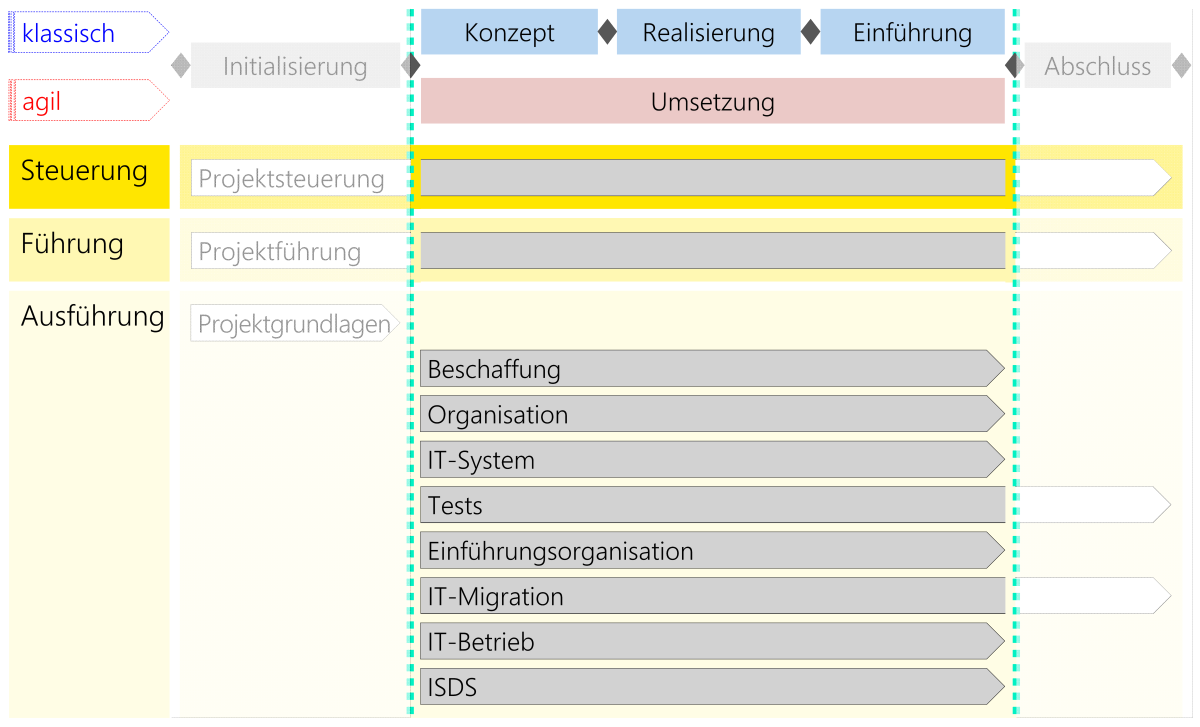Click the milestone diamond before Abschluss
1200x727 pixels.
click(x=1014, y=64)
